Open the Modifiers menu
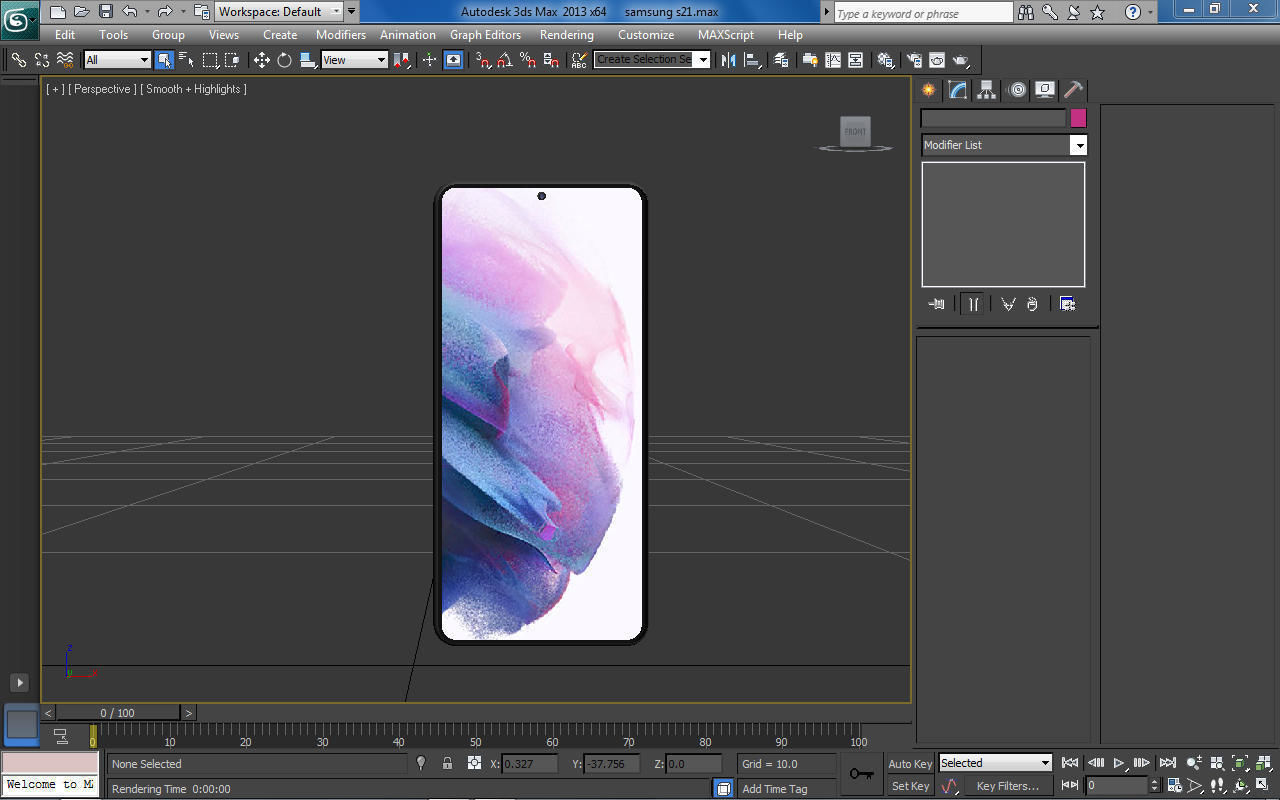The height and width of the screenshot is (800, 1280). (341, 34)
